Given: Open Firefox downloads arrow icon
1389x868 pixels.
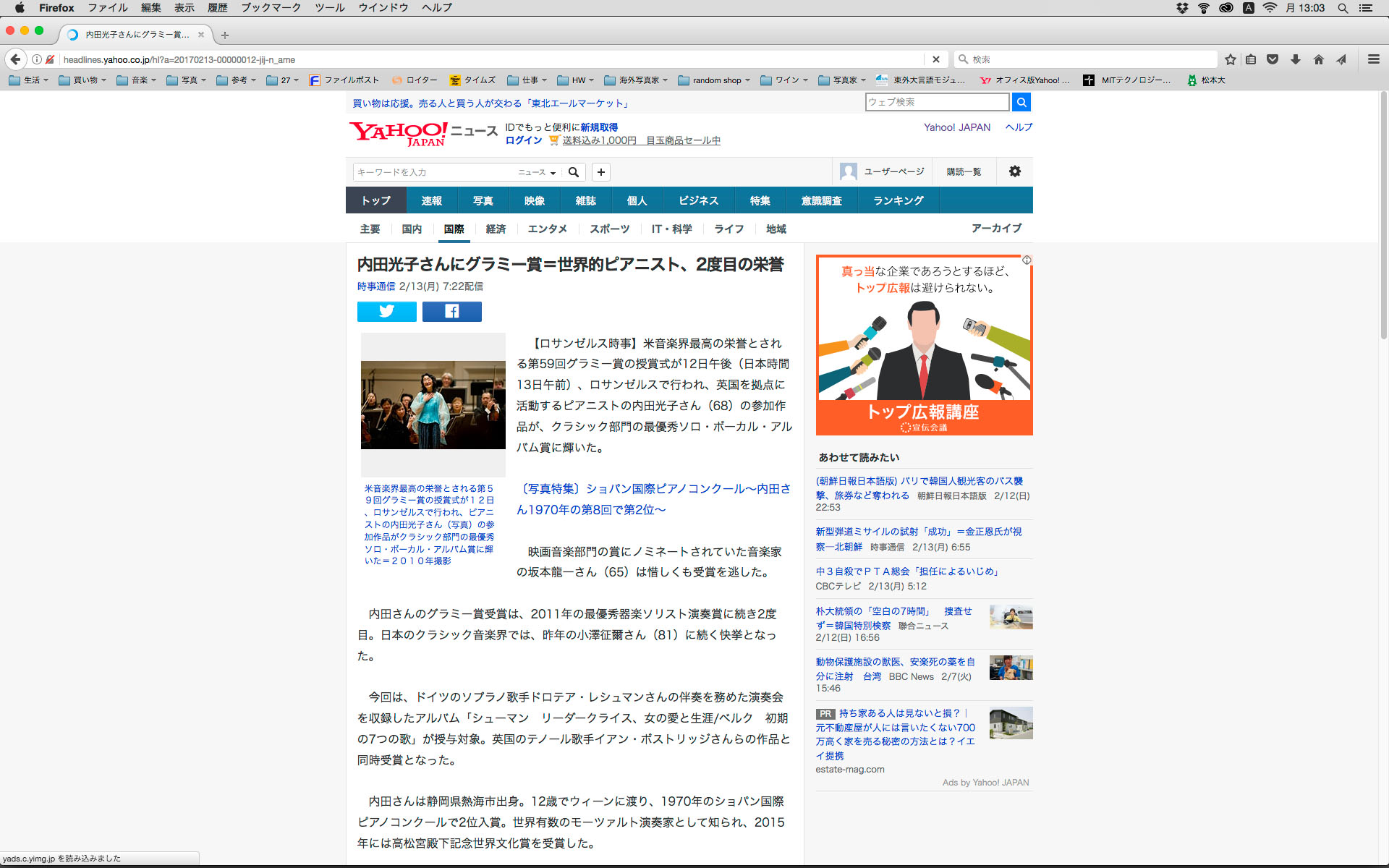Looking at the screenshot, I should coord(1296,59).
